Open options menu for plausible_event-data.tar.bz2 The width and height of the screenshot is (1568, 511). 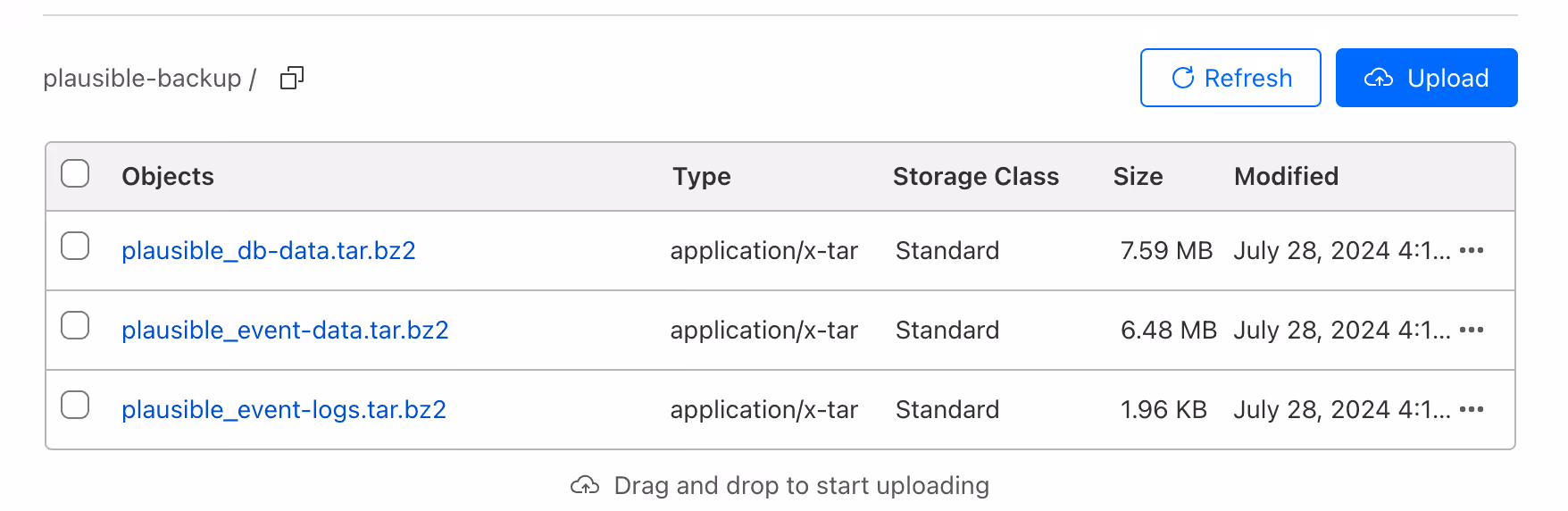click(x=1471, y=330)
